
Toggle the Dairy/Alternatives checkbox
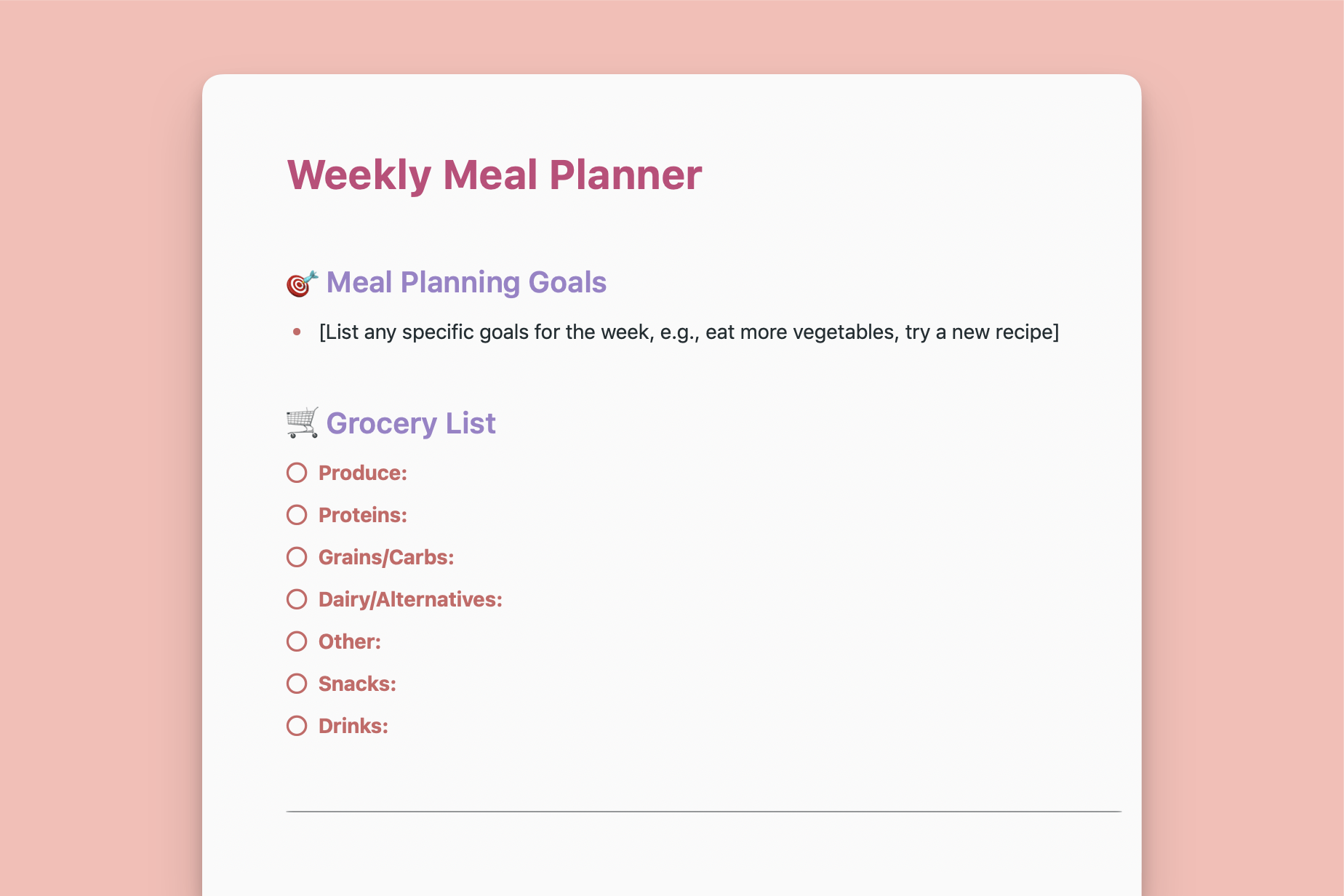pyautogui.click(x=297, y=599)
